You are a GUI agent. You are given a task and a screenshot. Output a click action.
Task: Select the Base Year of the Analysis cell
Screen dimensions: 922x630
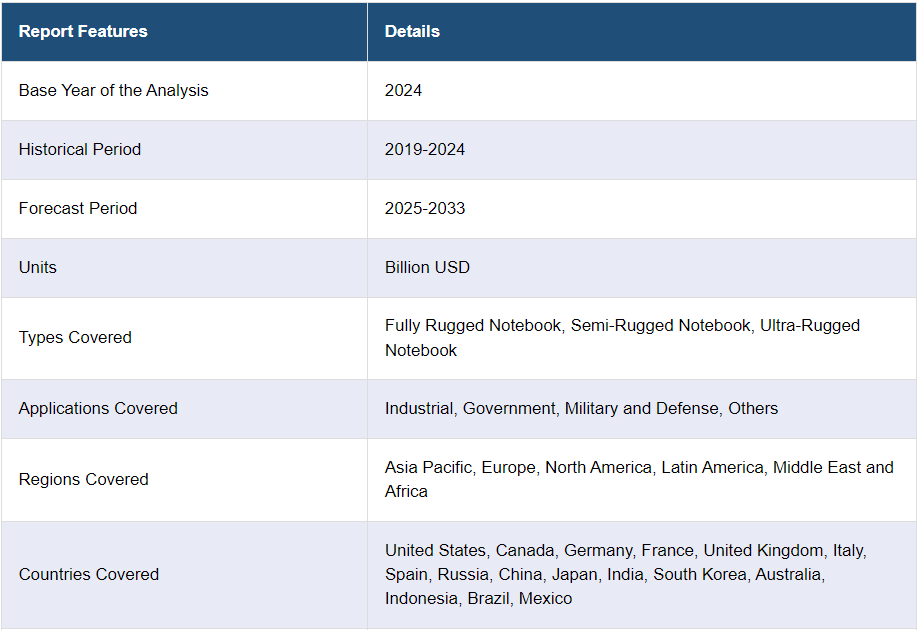[113, 90]
